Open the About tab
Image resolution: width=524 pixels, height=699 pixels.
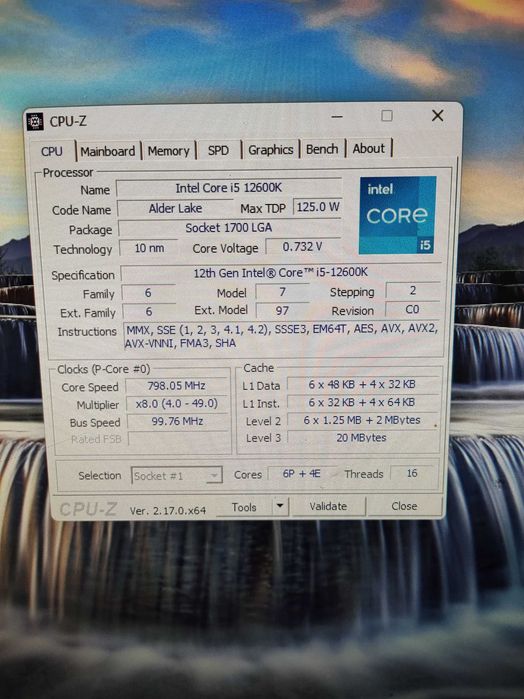pos(369,148)
